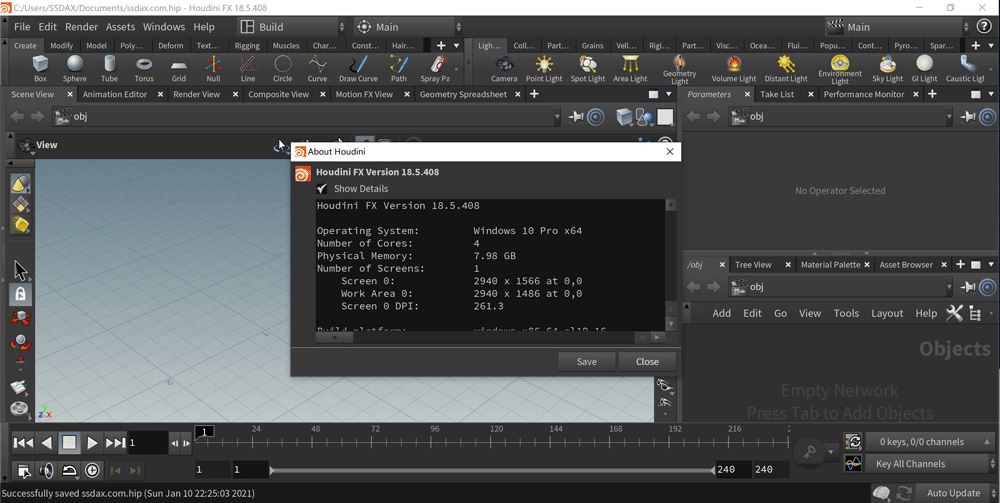Create a Point Light from shelf

click(x=544, y=66)
